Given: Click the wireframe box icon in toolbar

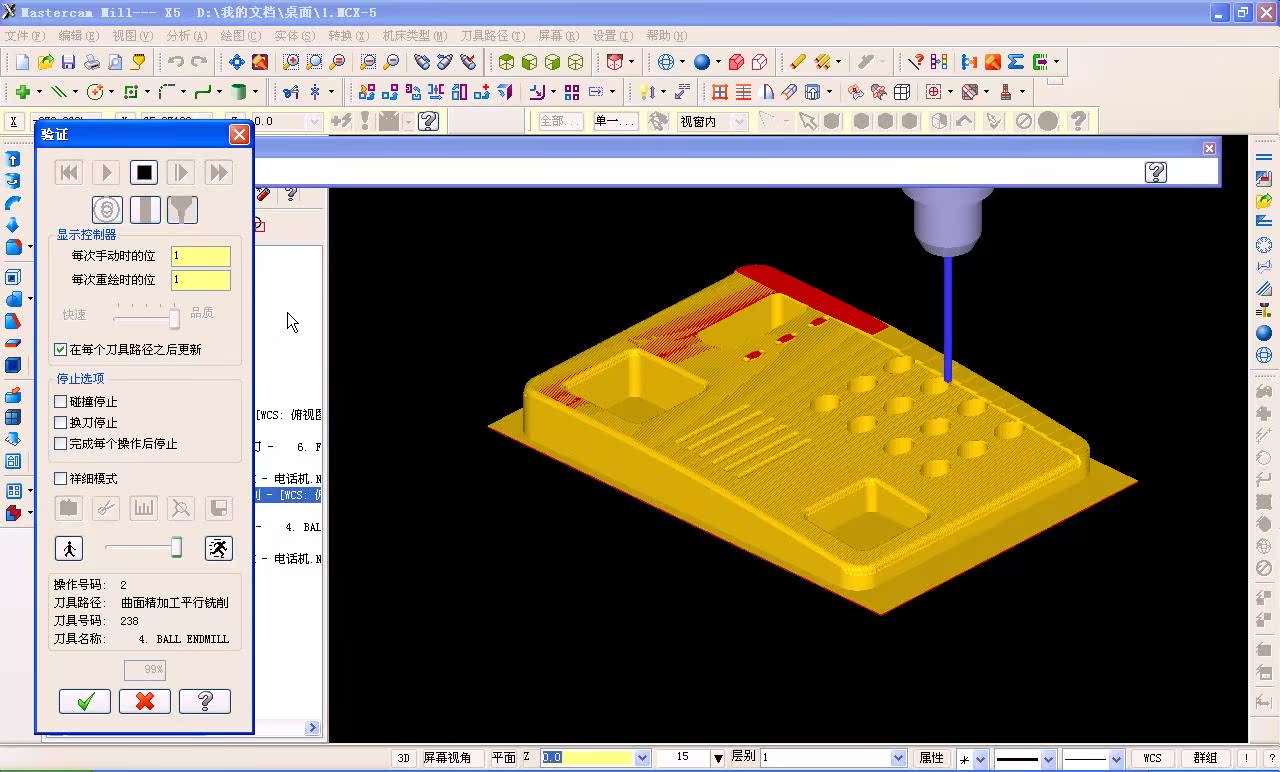Looking at the screenshot, I should click(x=901, y=92).
